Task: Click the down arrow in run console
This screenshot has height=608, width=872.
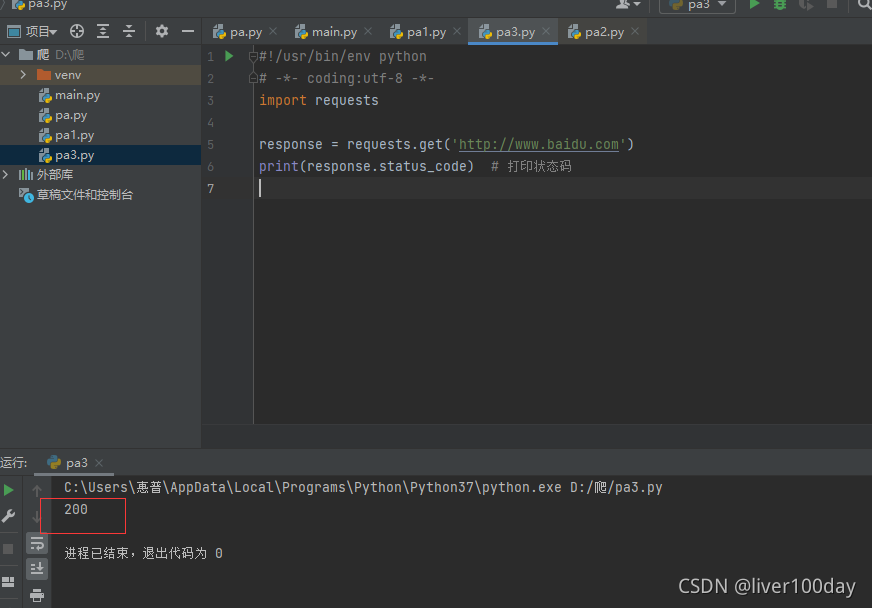Action: 37,517
